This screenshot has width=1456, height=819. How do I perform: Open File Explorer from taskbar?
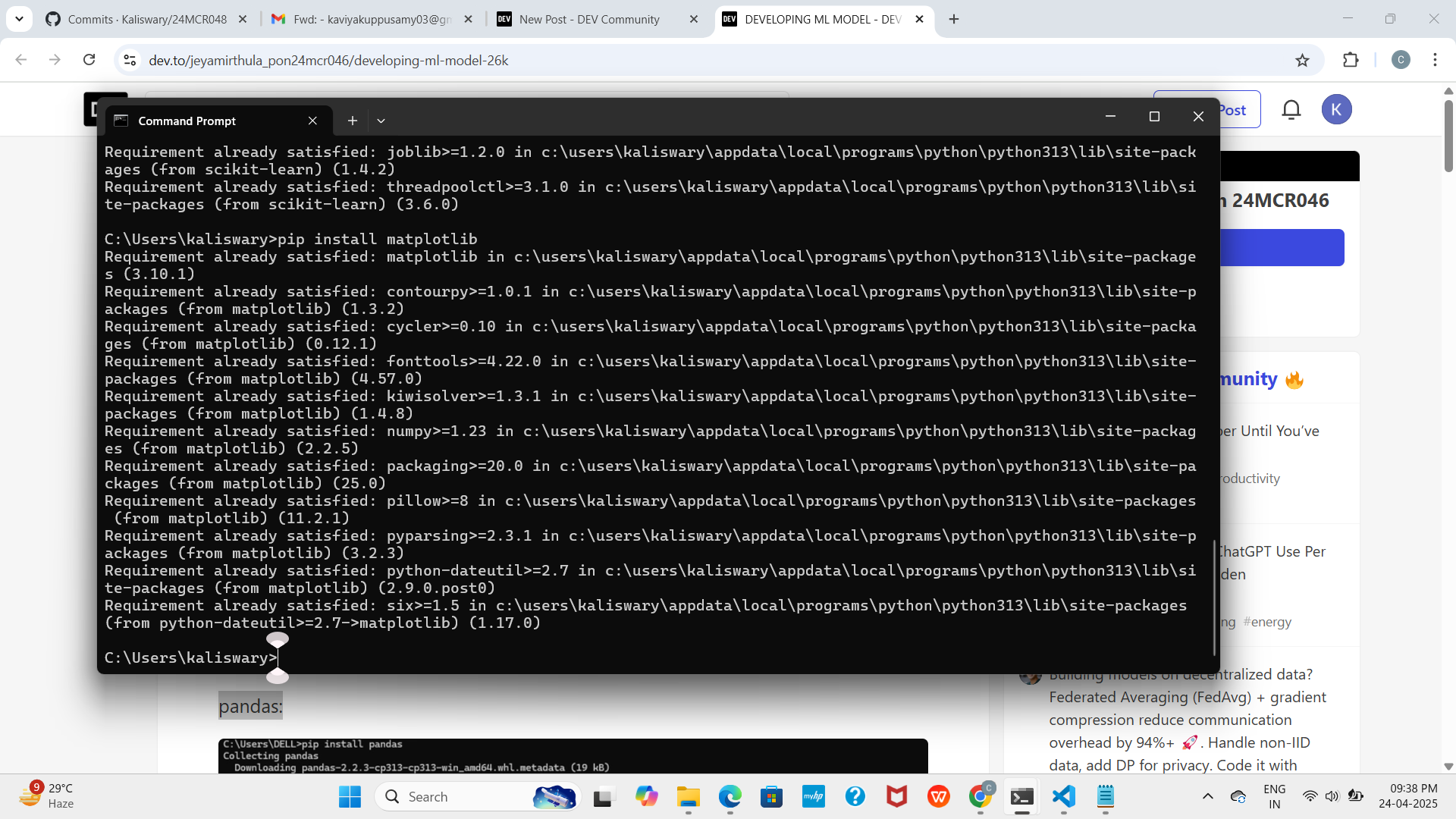(688, 796)
